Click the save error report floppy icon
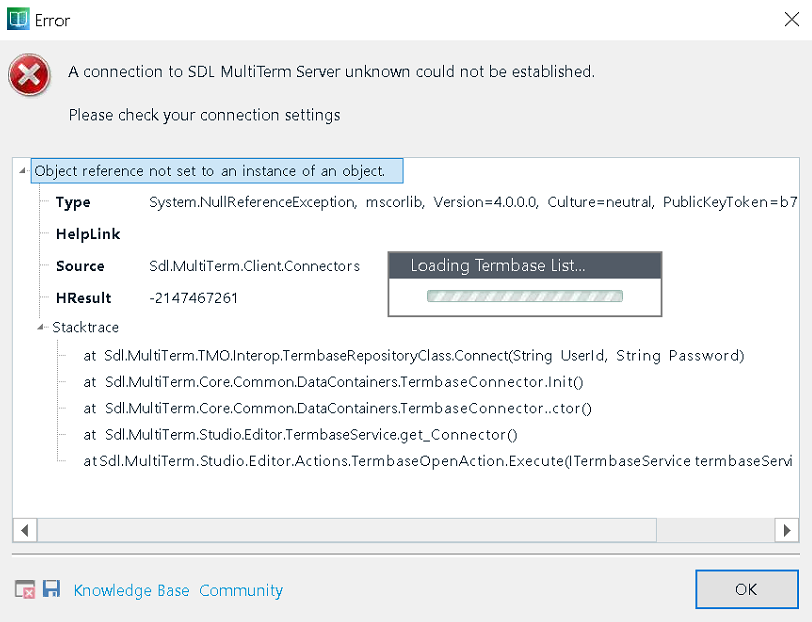Screen dimensions: 812x622 tap(51, 589)
